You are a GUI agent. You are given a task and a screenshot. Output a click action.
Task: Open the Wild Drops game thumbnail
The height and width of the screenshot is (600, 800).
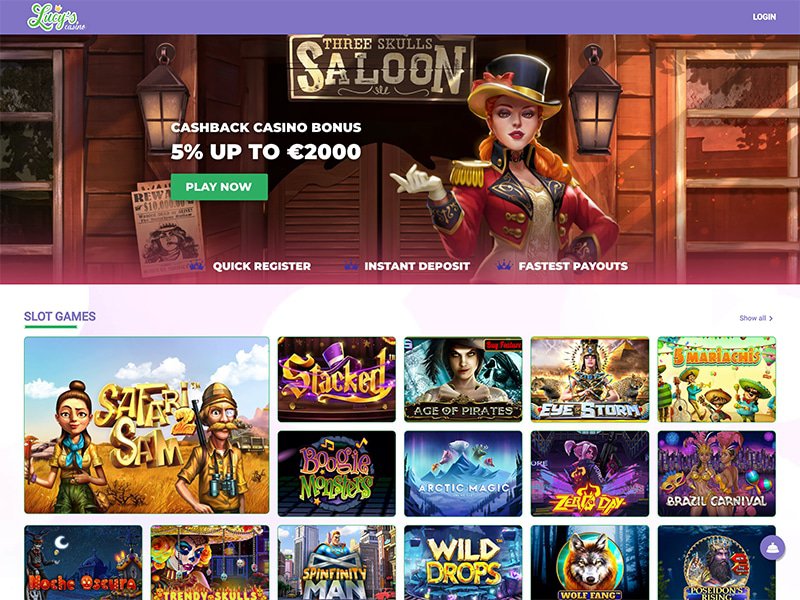coord(463,563)
